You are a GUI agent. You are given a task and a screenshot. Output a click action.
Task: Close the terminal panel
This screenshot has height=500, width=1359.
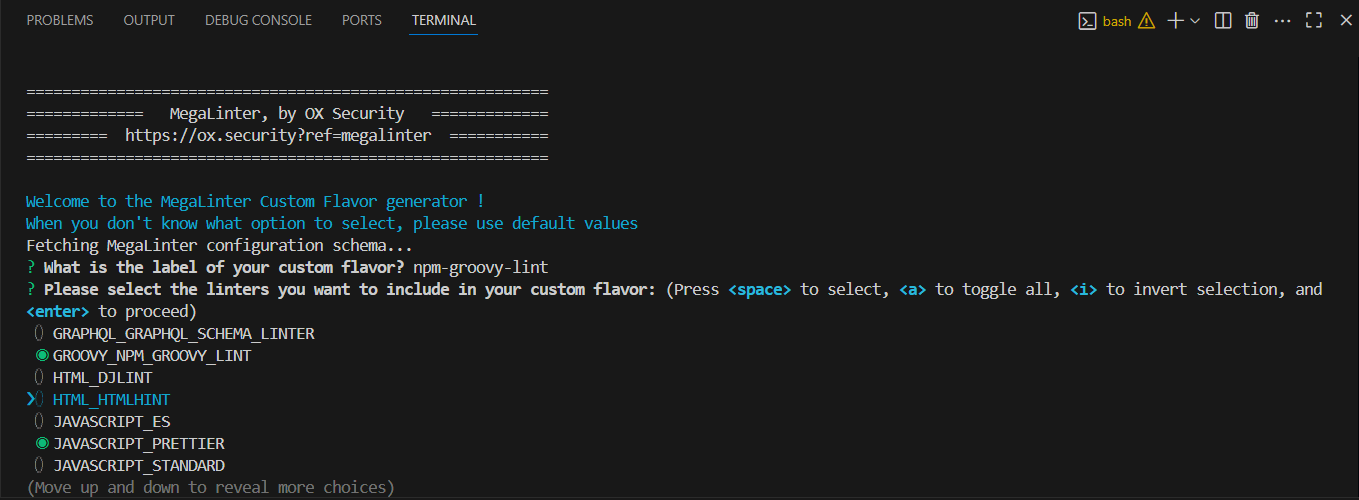1345,20
